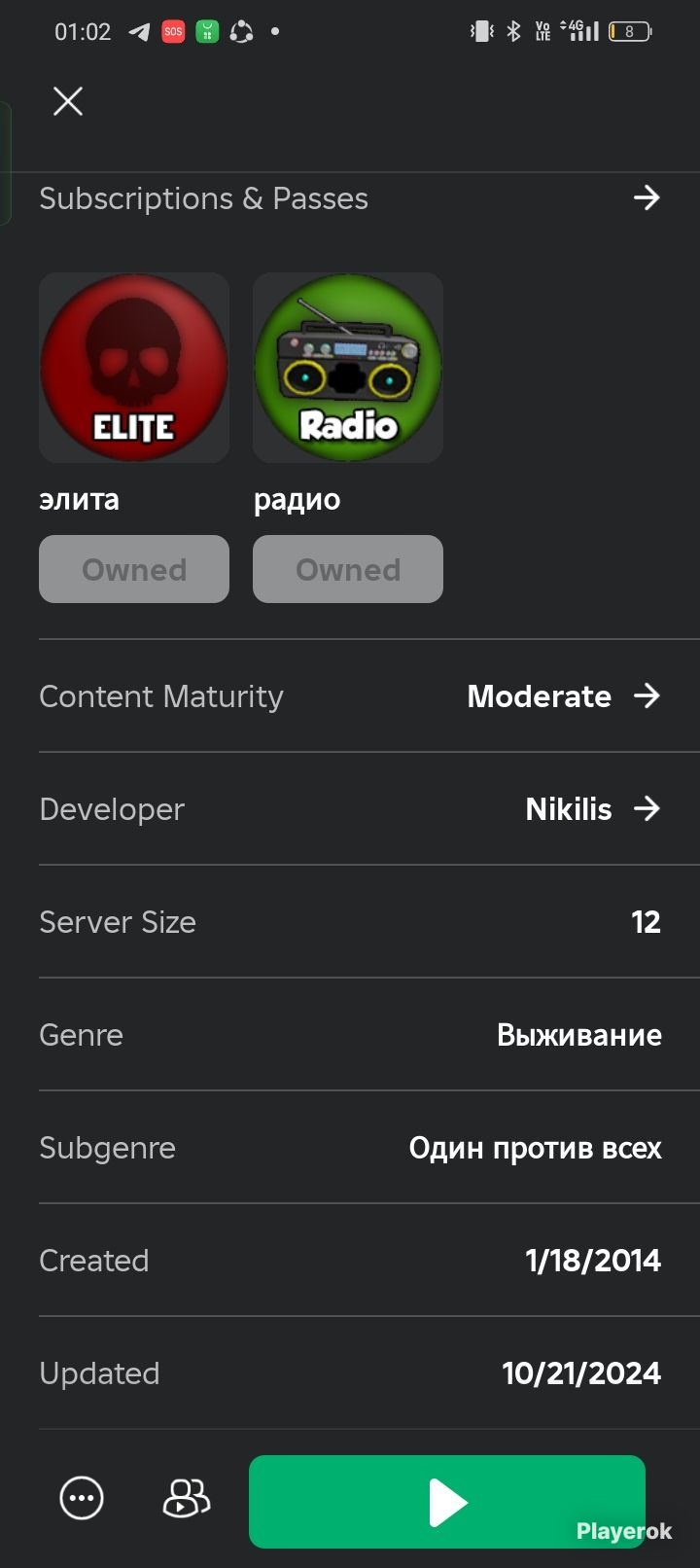The image size is (700, 1568).
Task: Close the game details page
Action: pos(68,101)
